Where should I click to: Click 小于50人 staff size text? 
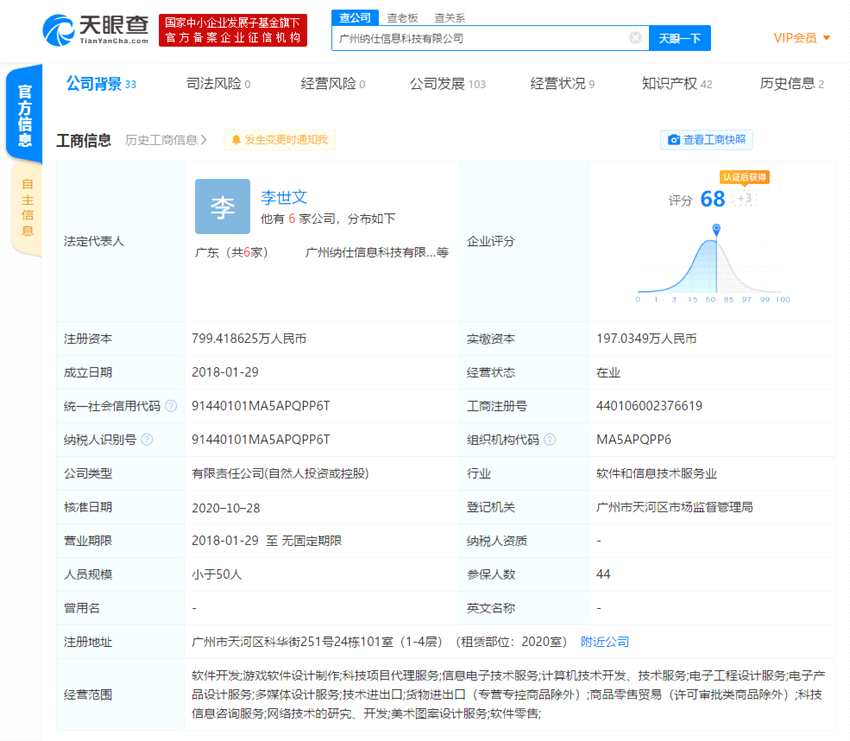pos(216,574)
